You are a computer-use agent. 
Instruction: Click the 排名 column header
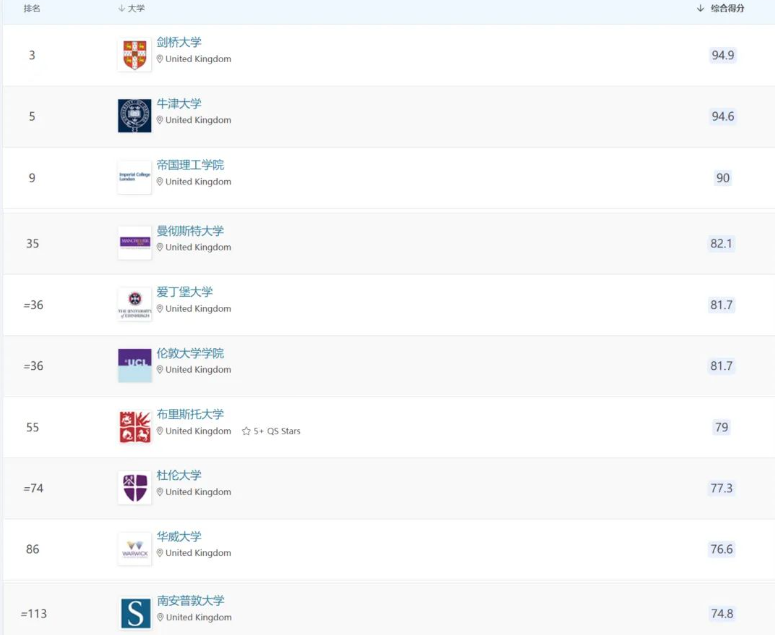pyautogui.click(x=32, y=8)
